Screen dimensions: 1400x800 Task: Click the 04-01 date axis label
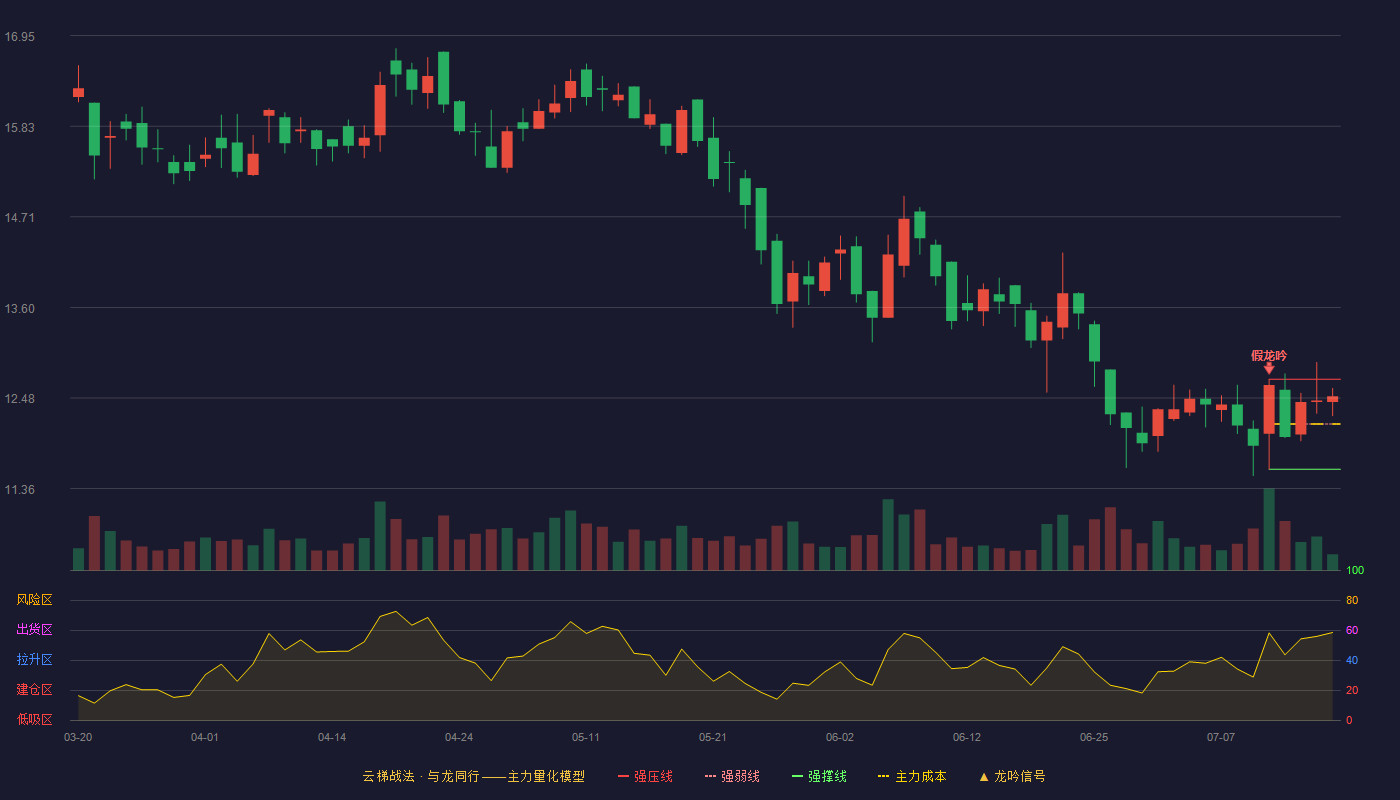[205, 737]
